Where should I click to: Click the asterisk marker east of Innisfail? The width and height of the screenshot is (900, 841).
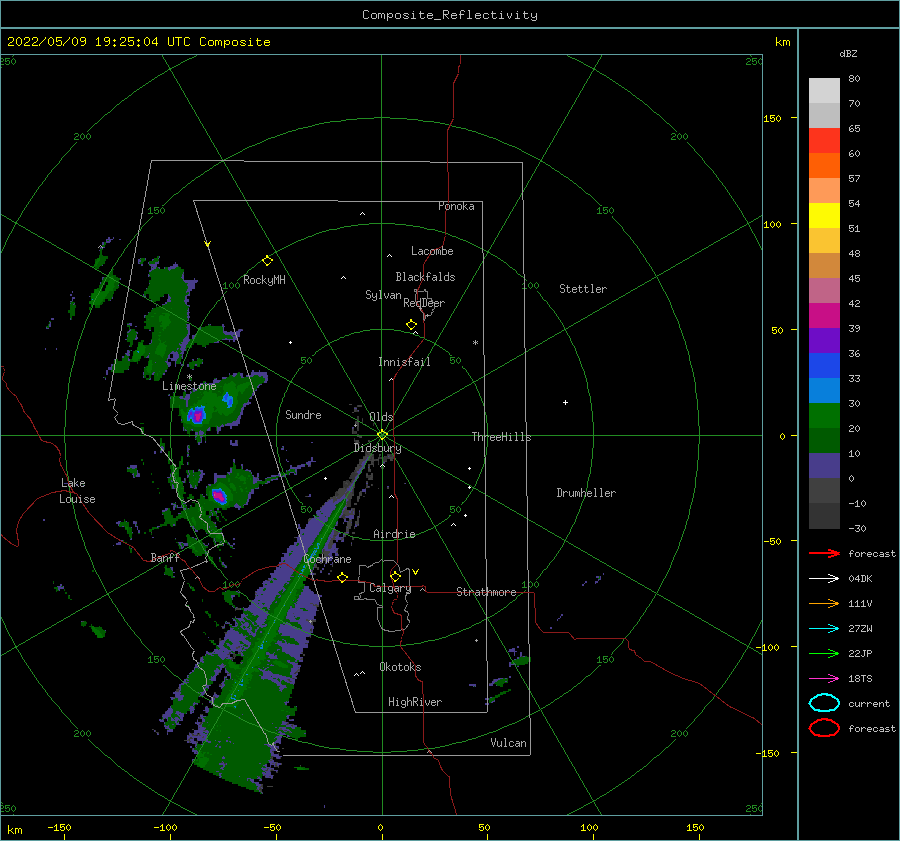tap(475, 343)
